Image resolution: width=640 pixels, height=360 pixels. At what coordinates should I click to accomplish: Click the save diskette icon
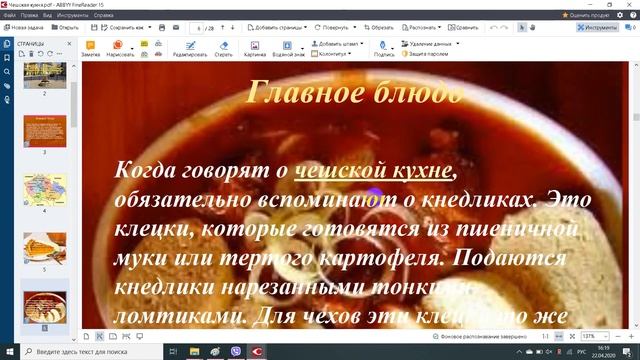click(94, 27)
